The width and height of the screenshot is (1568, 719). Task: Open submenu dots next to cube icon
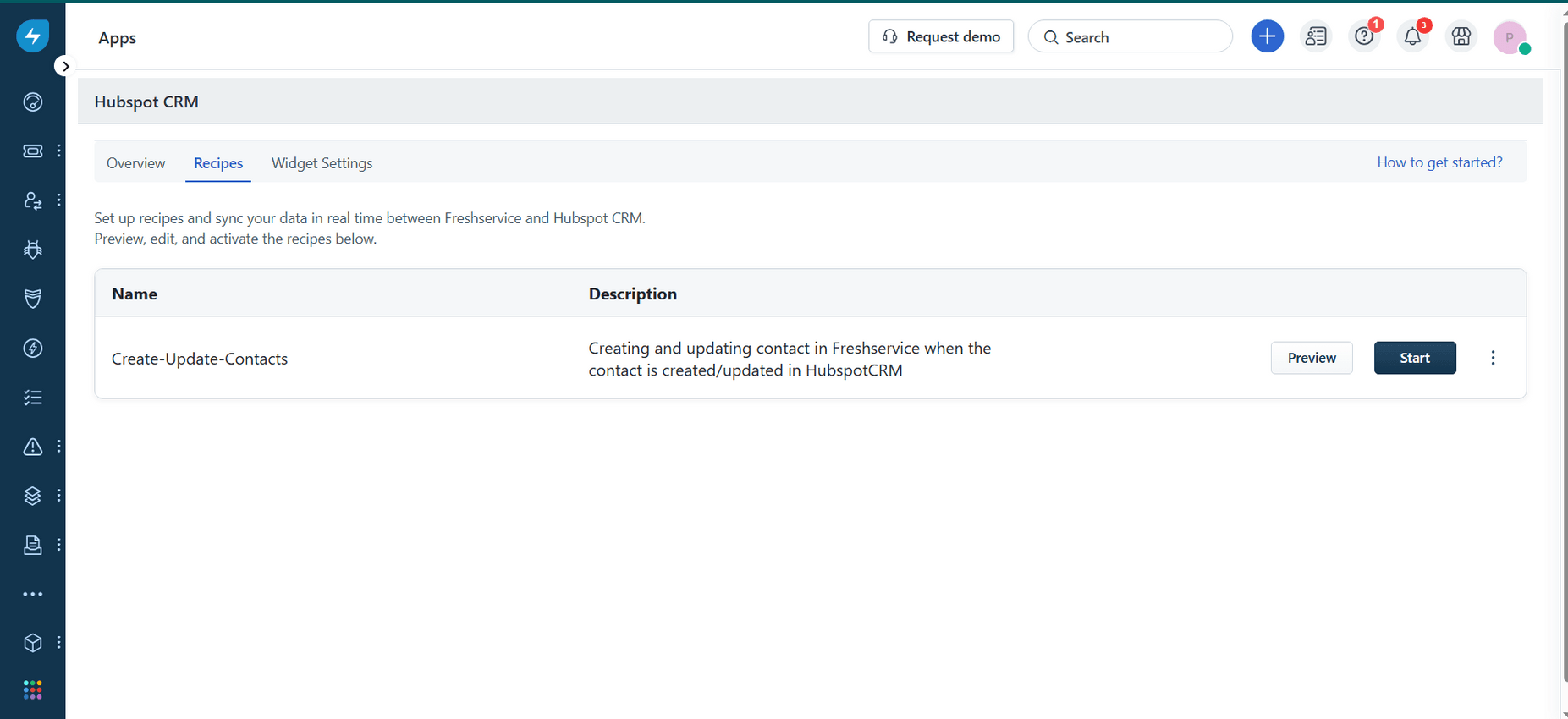[x=58, y=643]
